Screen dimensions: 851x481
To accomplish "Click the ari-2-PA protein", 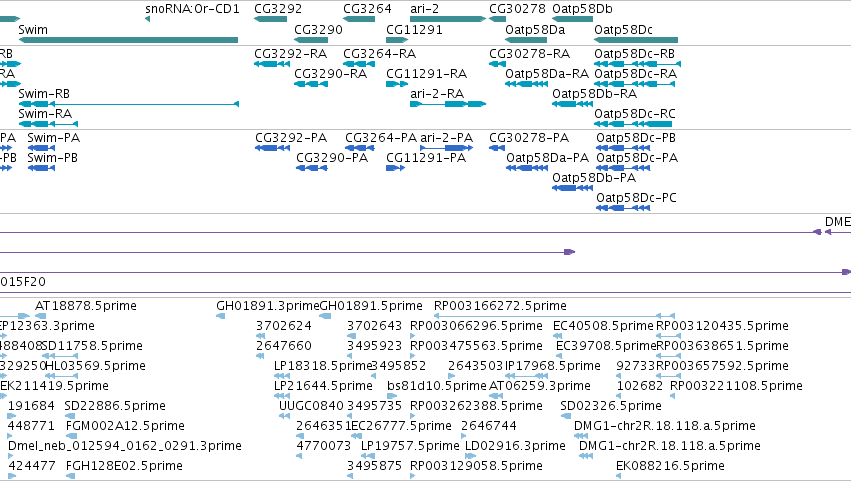I will (446, 148).
